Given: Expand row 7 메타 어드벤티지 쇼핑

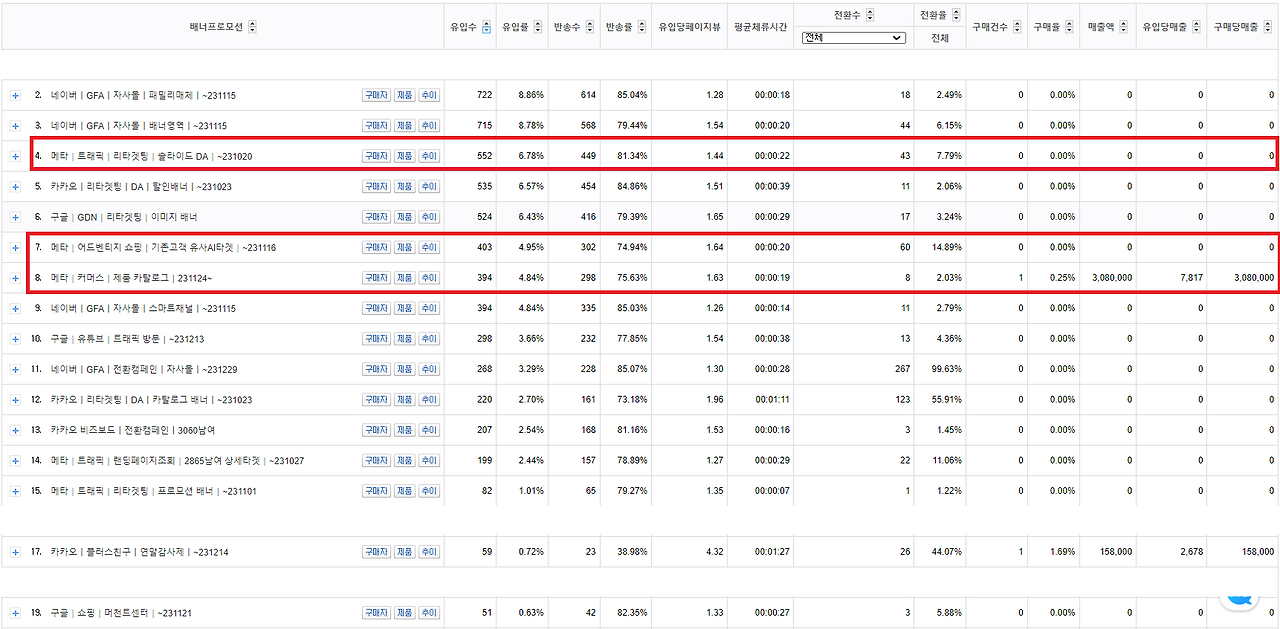Looking at the screenshot, I should [15, 247].
